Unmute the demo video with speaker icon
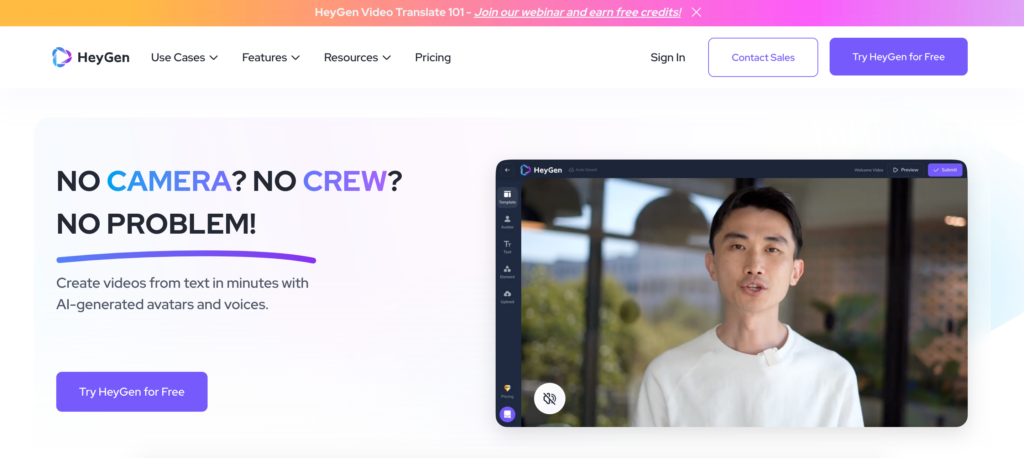 (x=549, y=399)
